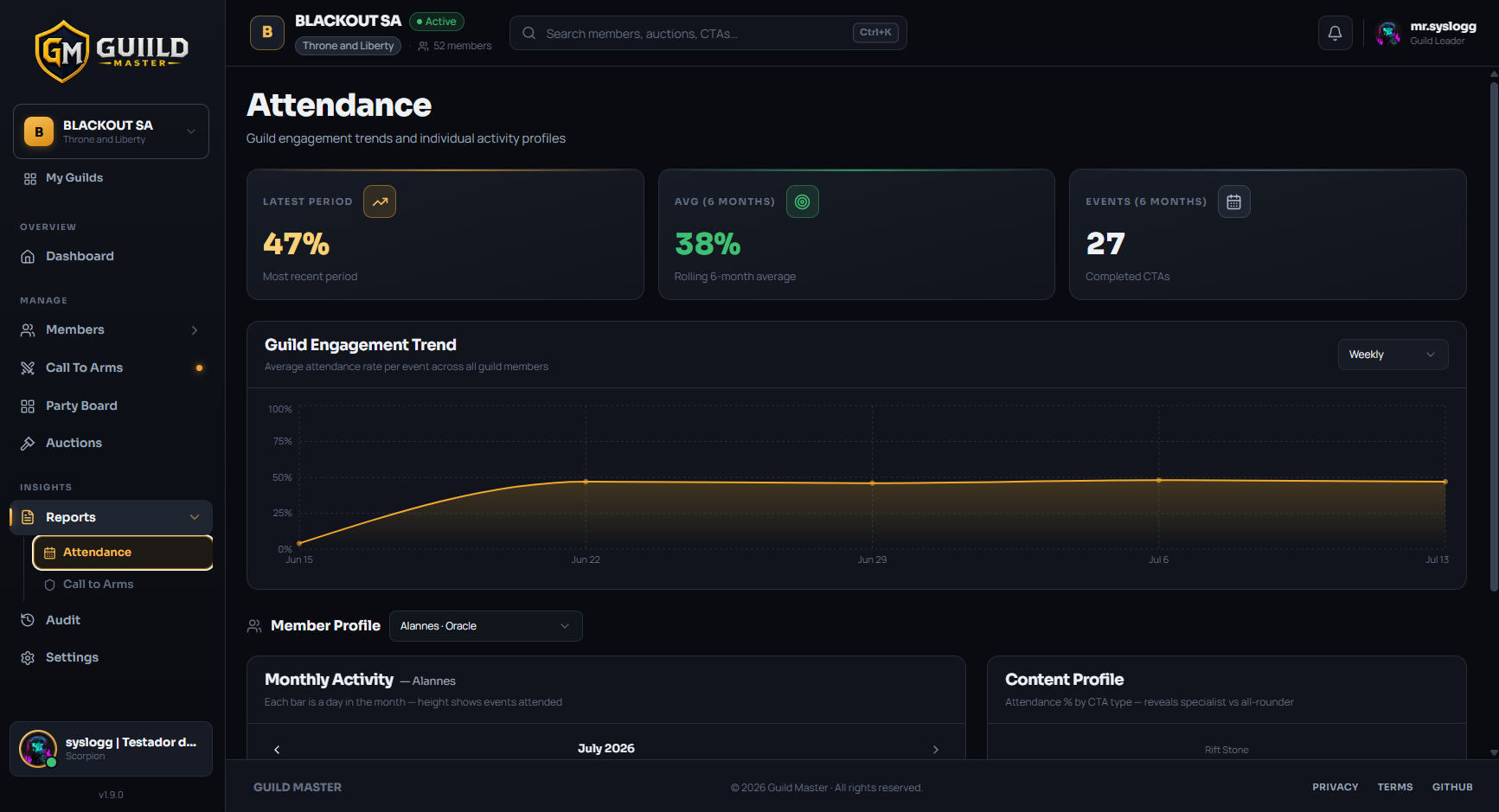Expand the Members submenu chevron
Image resolution: width=1499 pixels, height=812 pixels.
point(195,330)
